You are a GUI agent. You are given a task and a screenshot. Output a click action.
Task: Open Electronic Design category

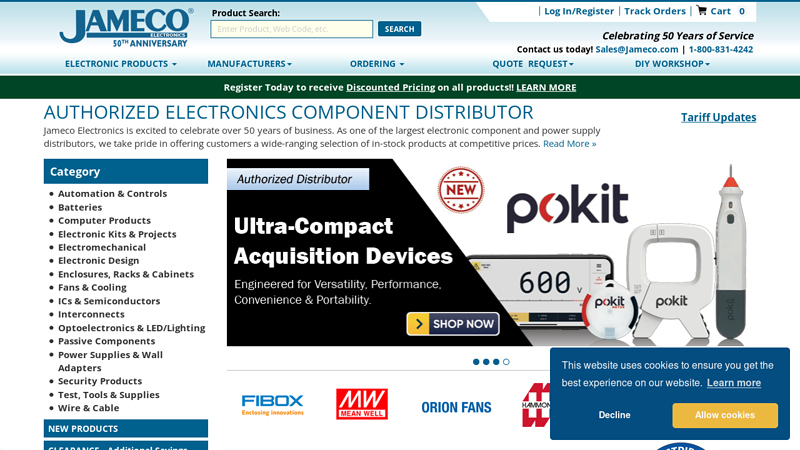click(x=98, y=261)
